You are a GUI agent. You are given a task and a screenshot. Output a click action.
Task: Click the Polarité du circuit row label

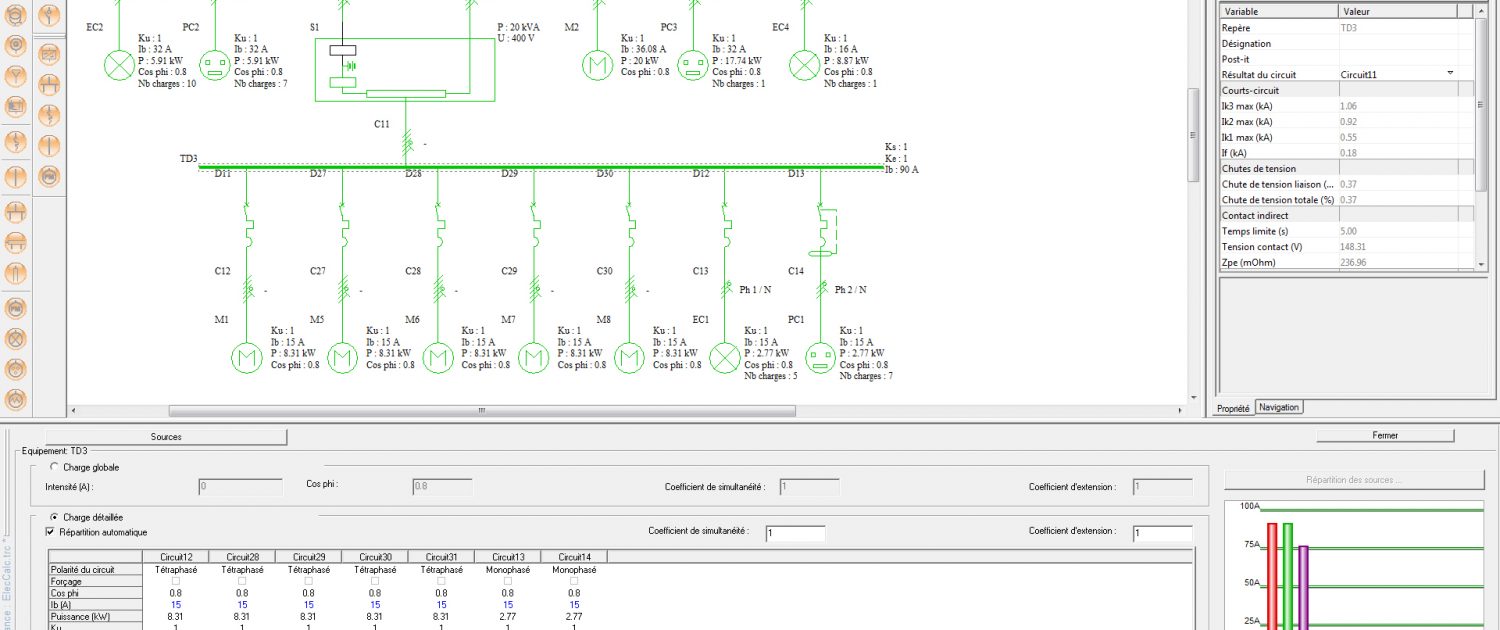point(95,569)
